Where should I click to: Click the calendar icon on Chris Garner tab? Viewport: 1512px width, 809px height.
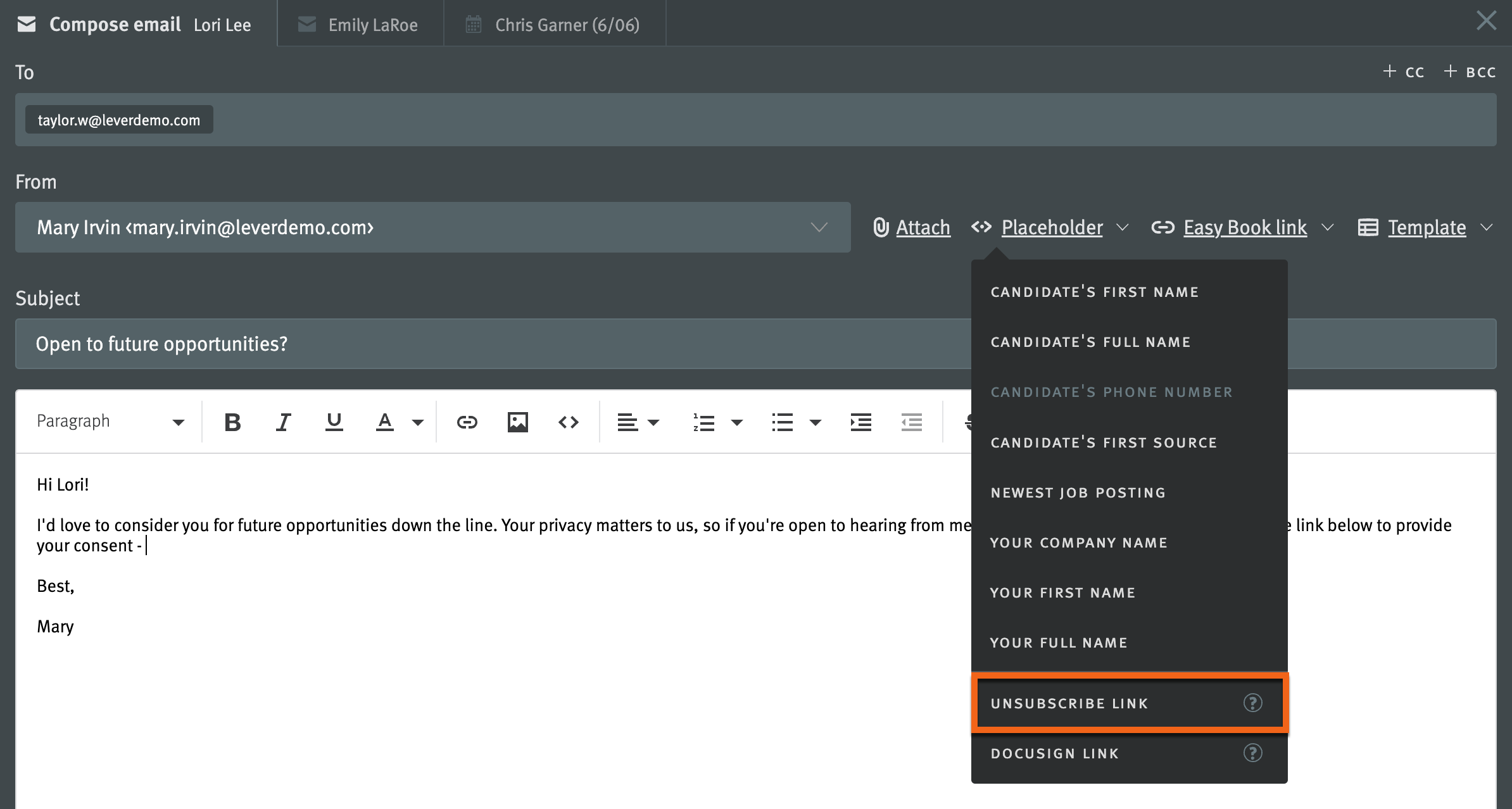point(474,24)
